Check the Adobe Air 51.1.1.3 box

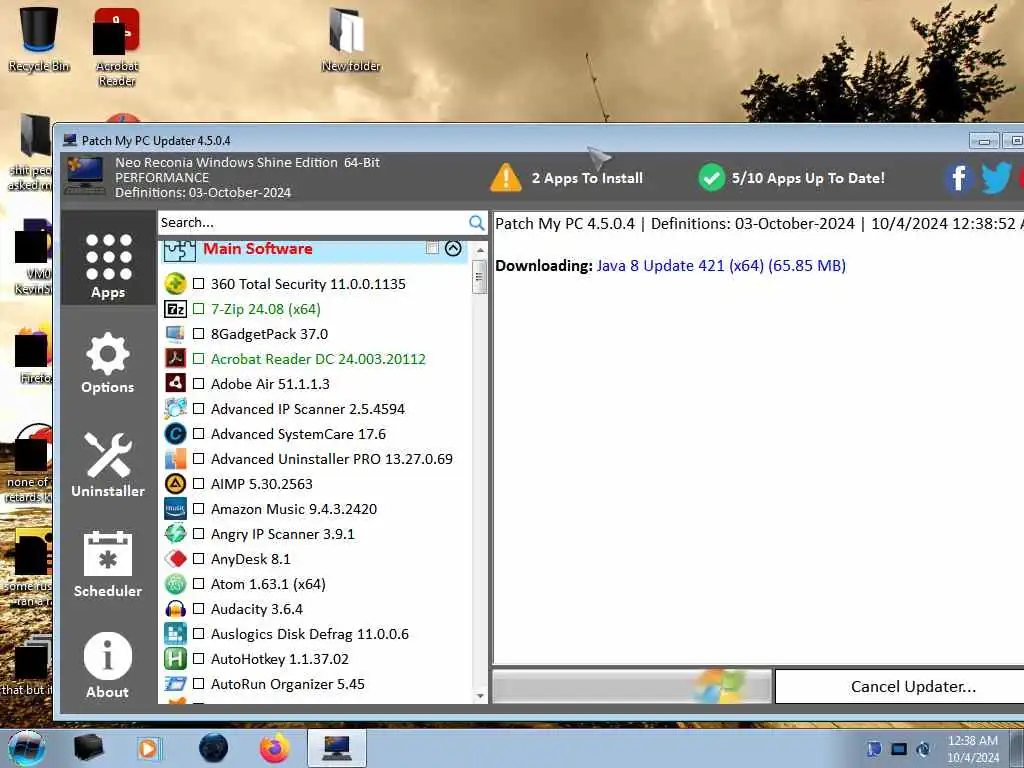tap(199, 384)
